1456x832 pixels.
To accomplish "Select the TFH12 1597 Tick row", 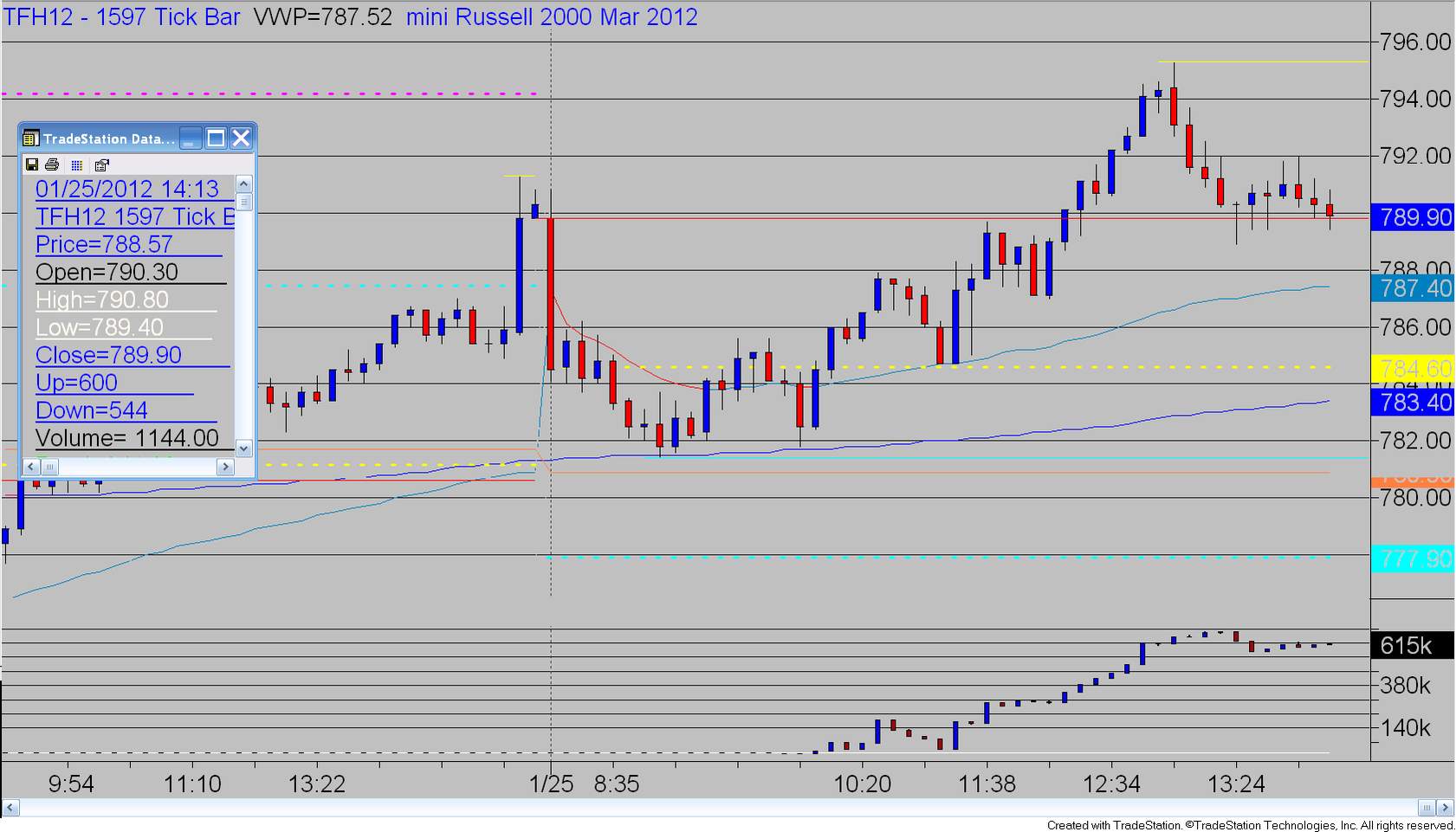I will pos(135,216).
